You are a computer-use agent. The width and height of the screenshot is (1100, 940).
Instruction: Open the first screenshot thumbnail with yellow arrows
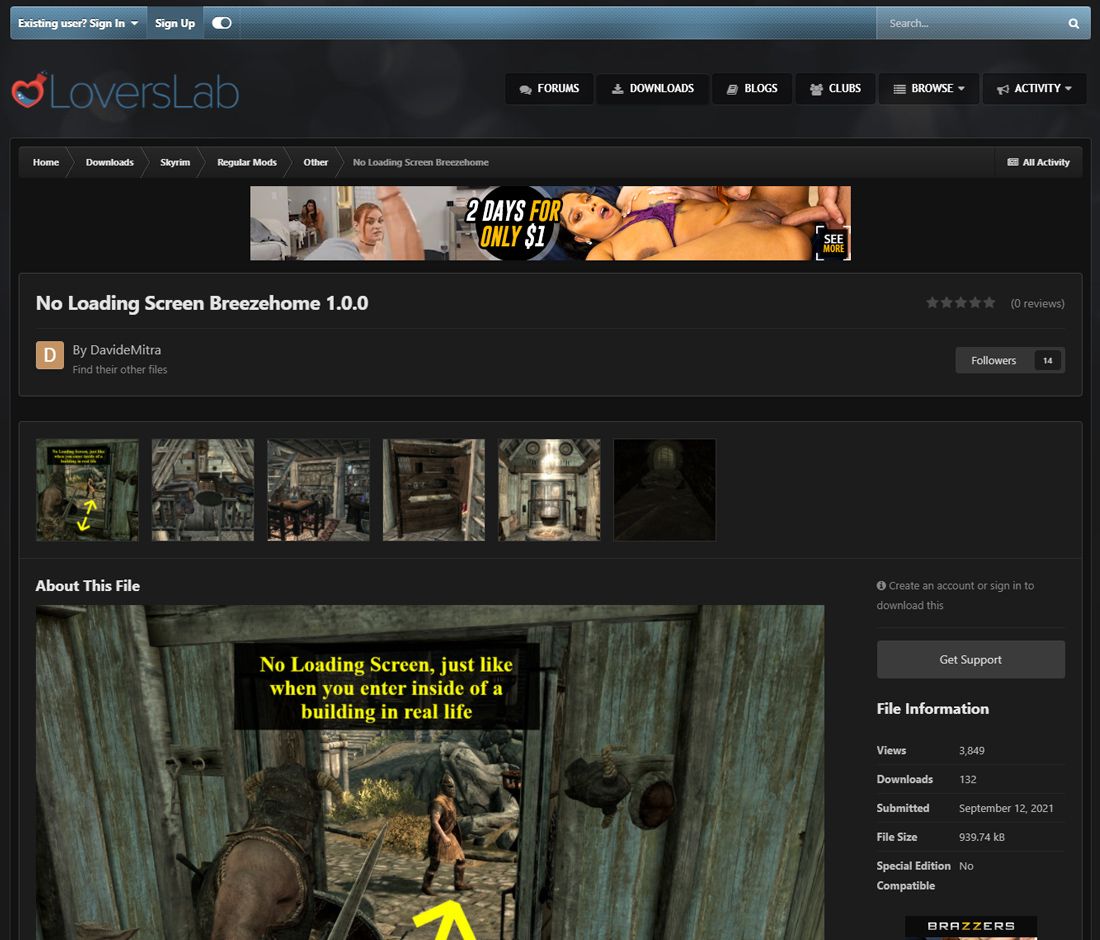coord(87,490)
